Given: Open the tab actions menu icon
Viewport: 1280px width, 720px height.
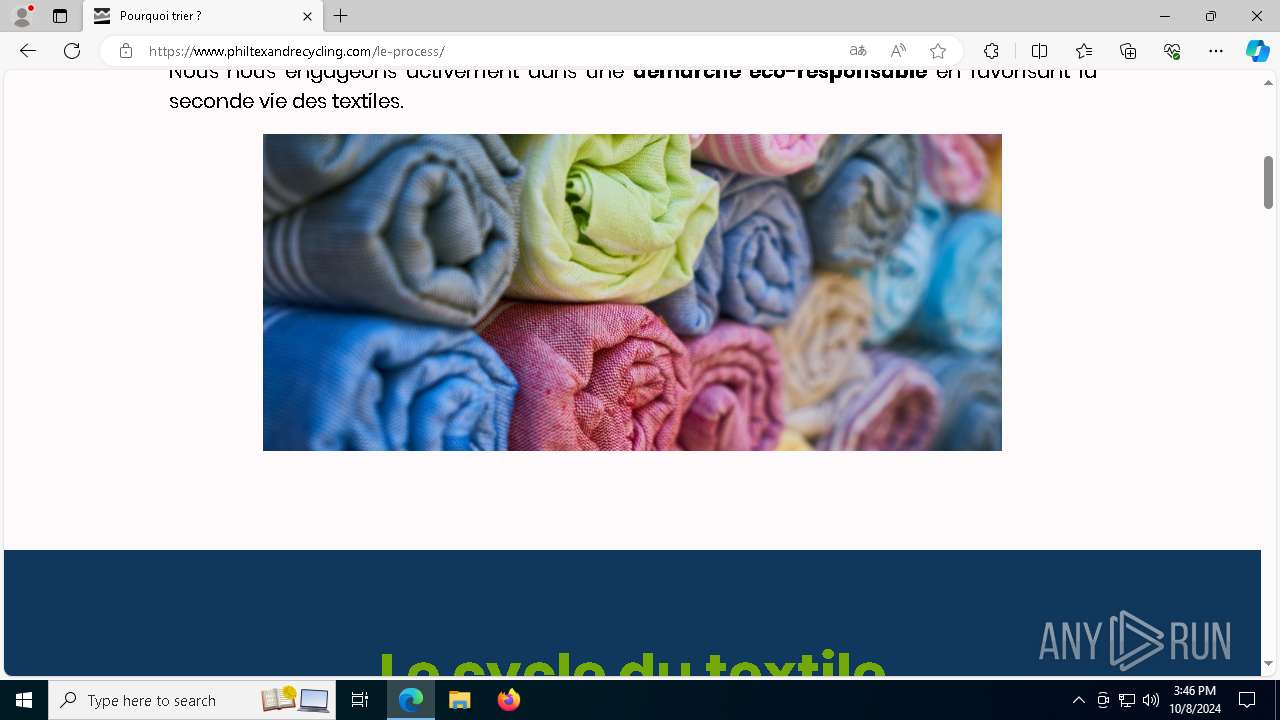Looking at the screenshot, I should 60,16.
